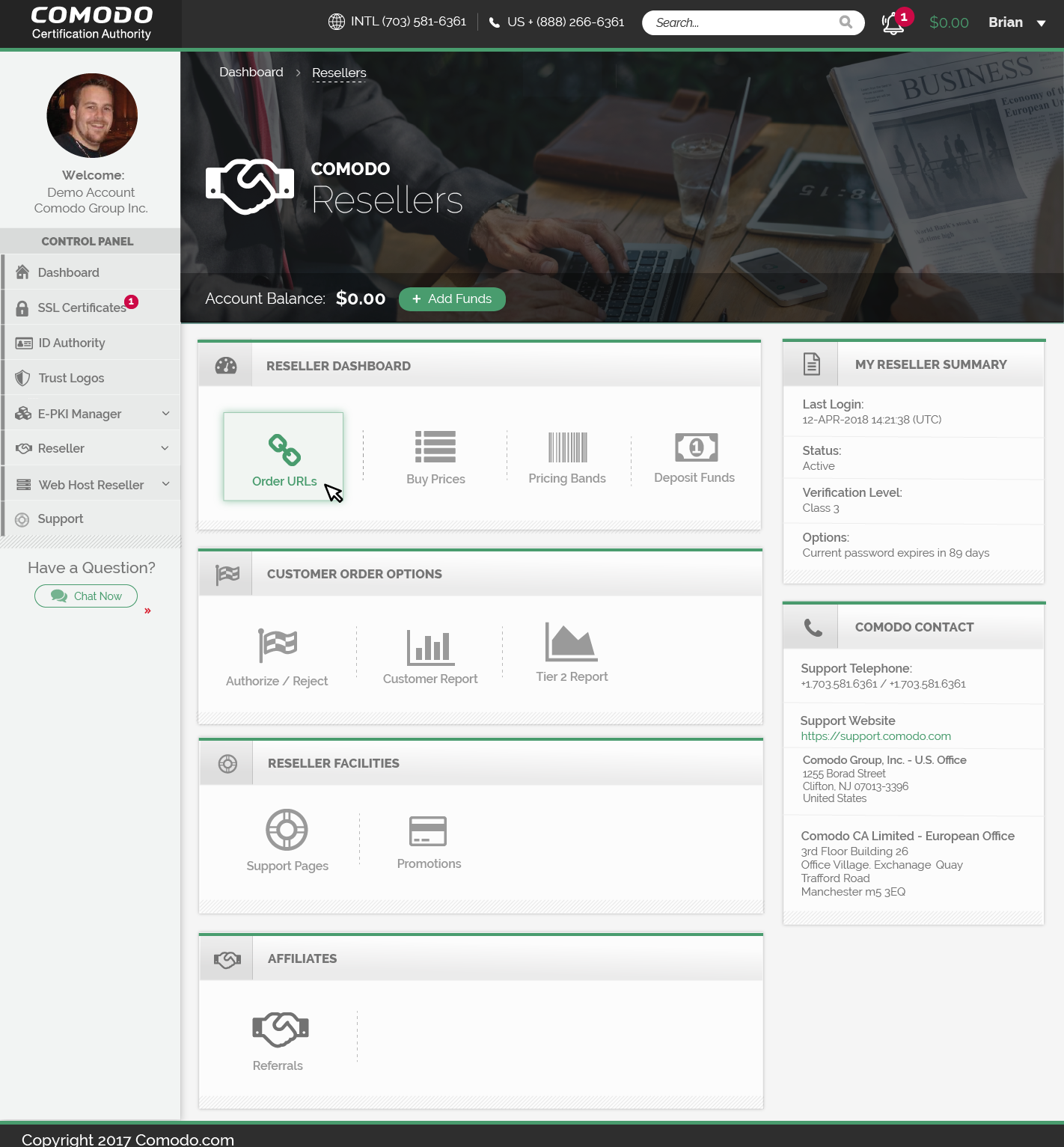Open the Pricing Bands barcode icon

tap(567, 447)
